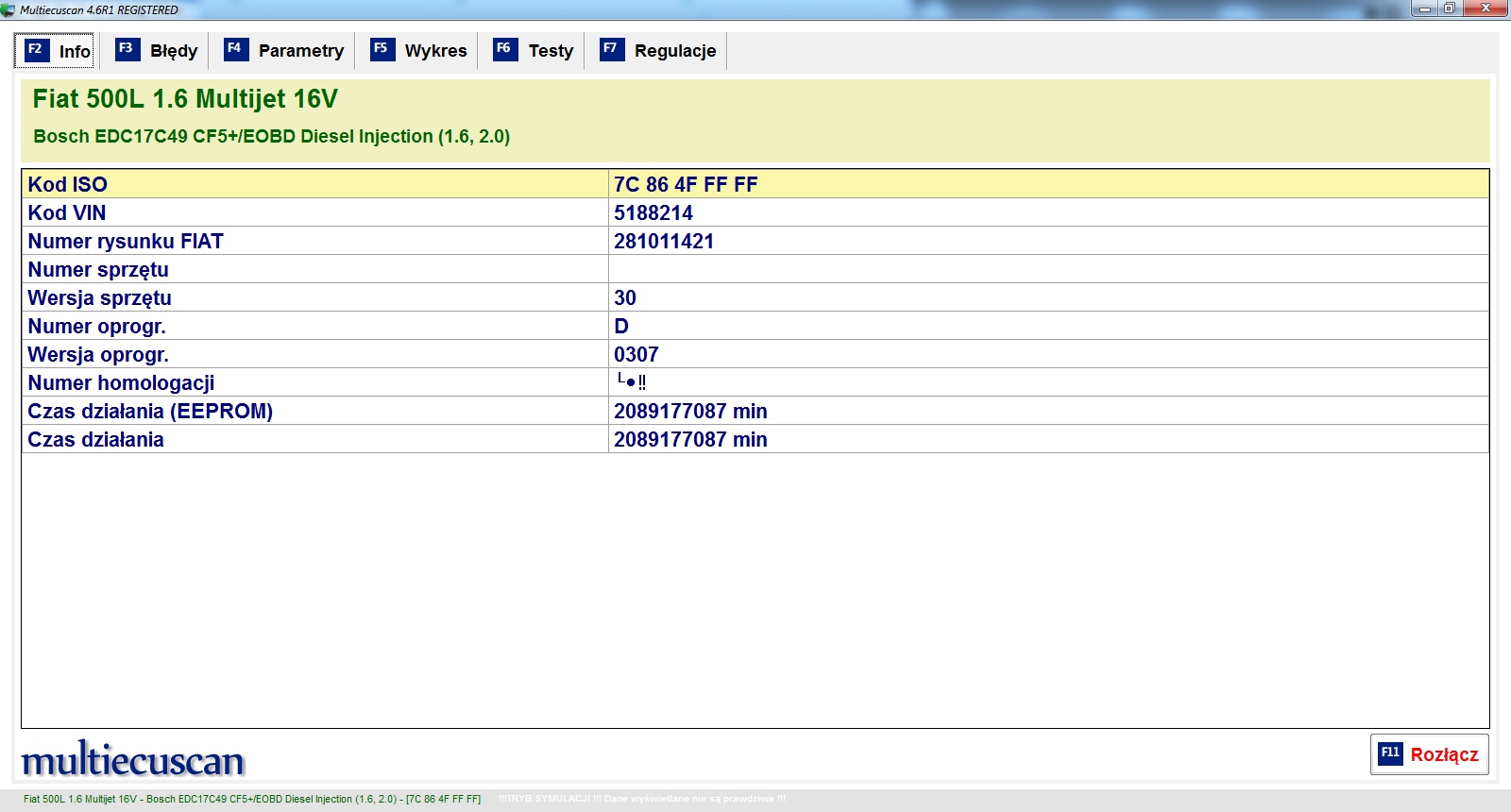Click the F11 key icon on Rozłącz
This screenshot has width=1511, height=812.
tap(1390, 753)
